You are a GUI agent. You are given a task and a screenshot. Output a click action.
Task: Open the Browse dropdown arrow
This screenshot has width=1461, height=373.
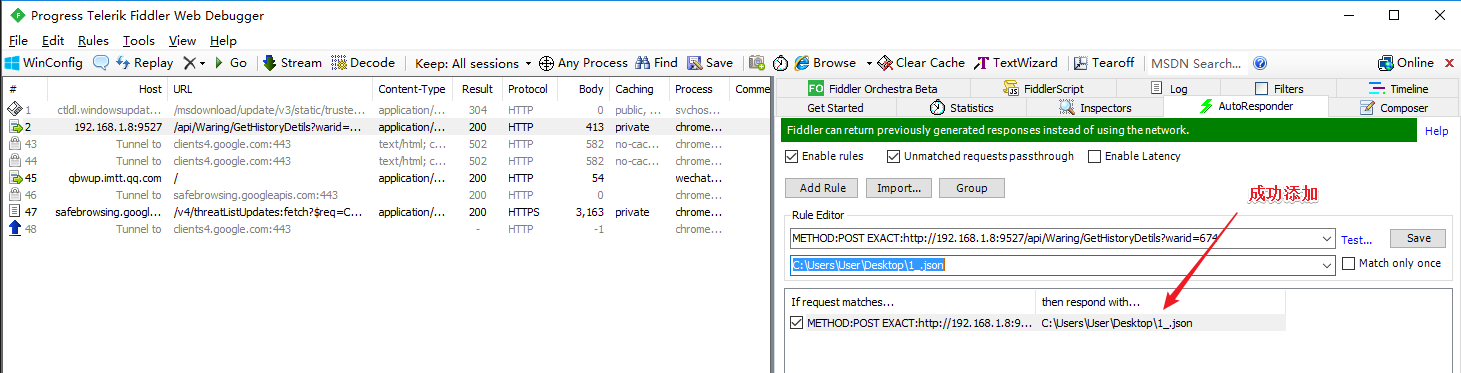[869, 63]
